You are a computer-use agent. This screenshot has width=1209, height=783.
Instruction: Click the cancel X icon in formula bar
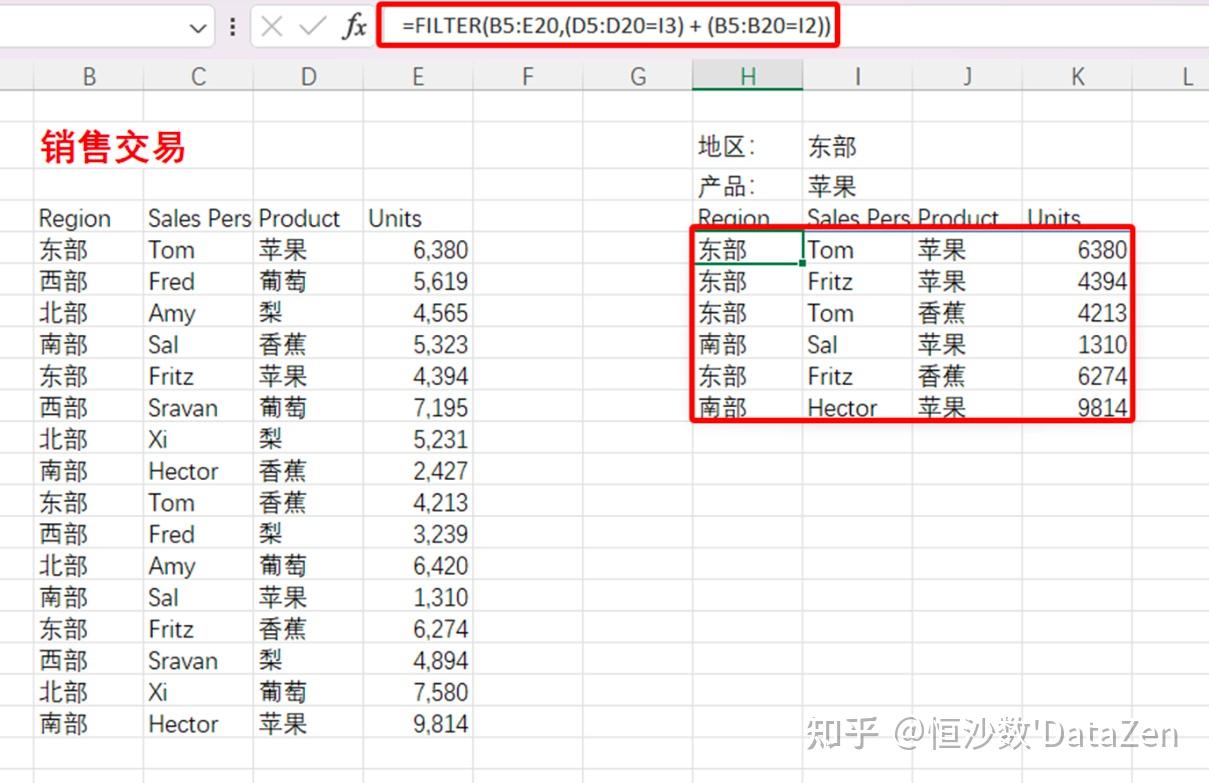[271, 27]
